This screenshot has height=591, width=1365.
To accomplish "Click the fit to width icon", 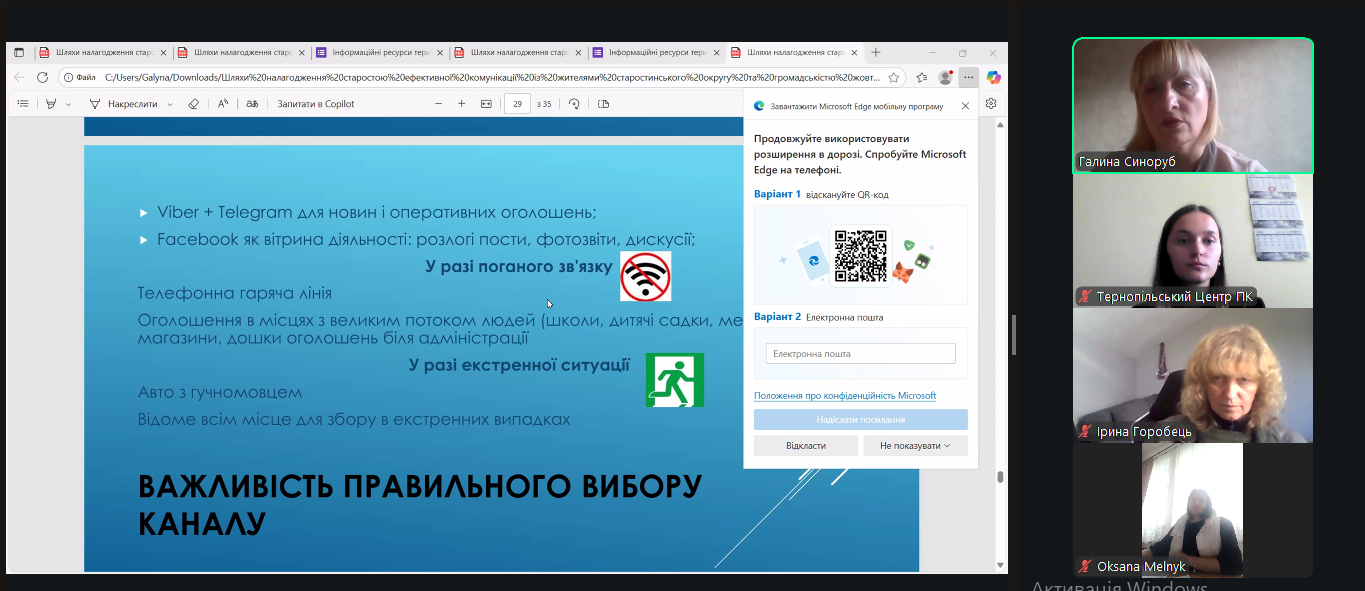I will point(486,104).
